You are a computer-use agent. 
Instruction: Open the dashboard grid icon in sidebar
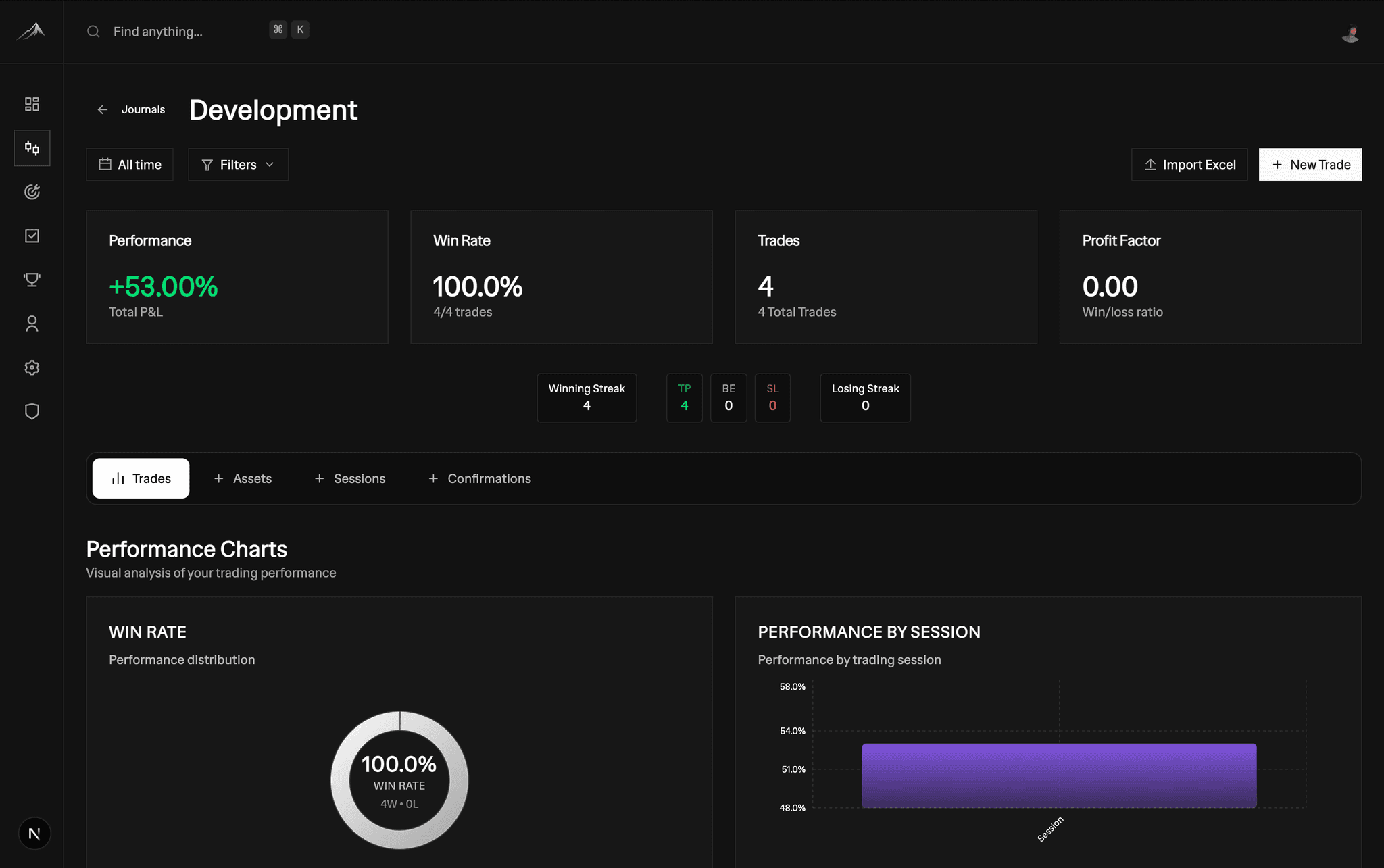coord(32,104)
